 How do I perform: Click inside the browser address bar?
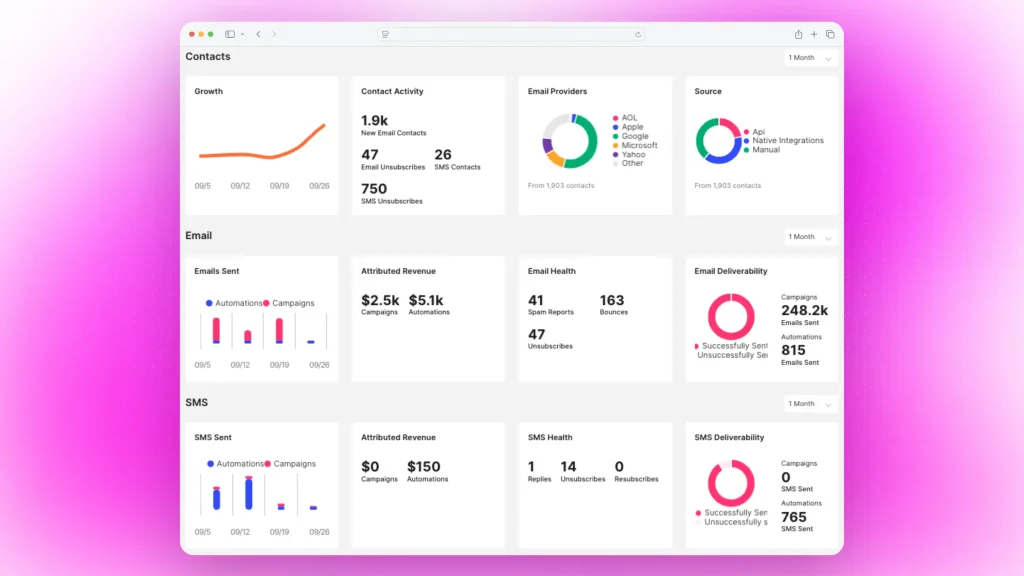click(510, 33)
